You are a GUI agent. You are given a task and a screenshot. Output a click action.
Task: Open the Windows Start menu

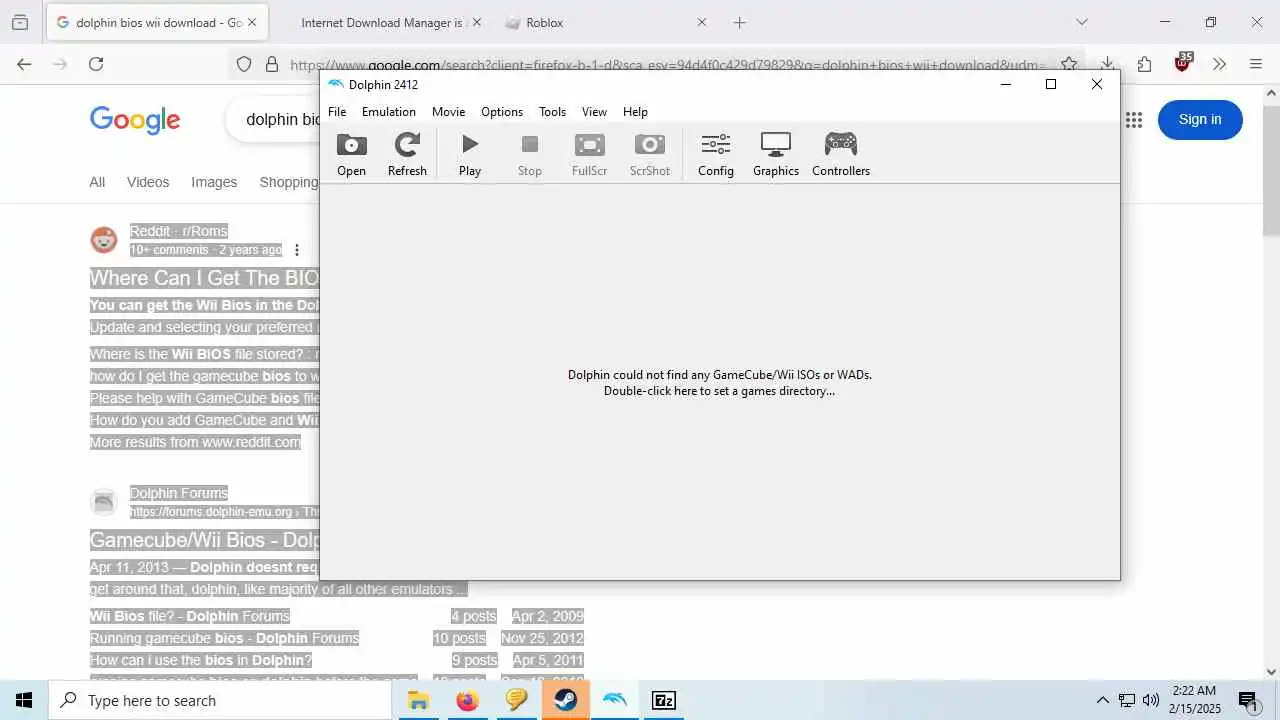(x=24, y=700)
